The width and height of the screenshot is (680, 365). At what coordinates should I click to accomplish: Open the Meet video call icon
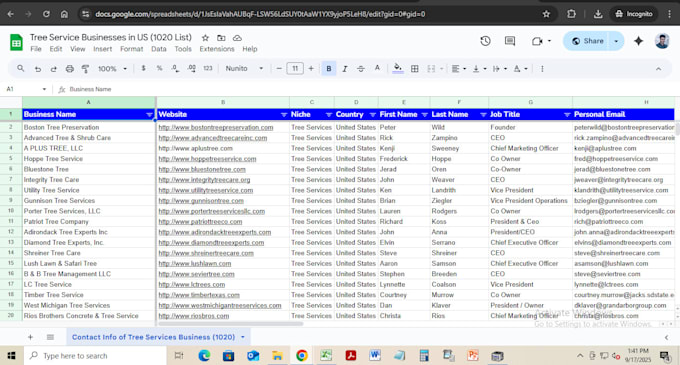(537, 41)
